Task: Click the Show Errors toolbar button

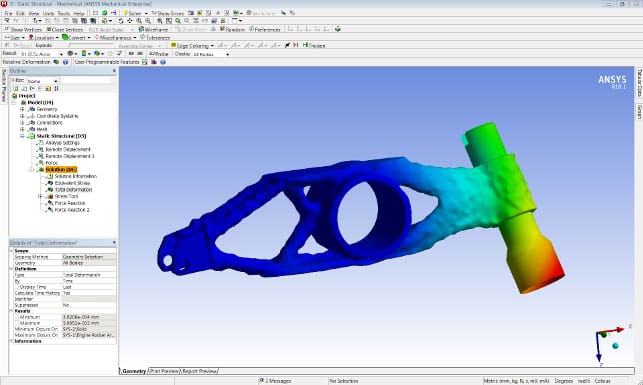Action: (x=167, y=13)
